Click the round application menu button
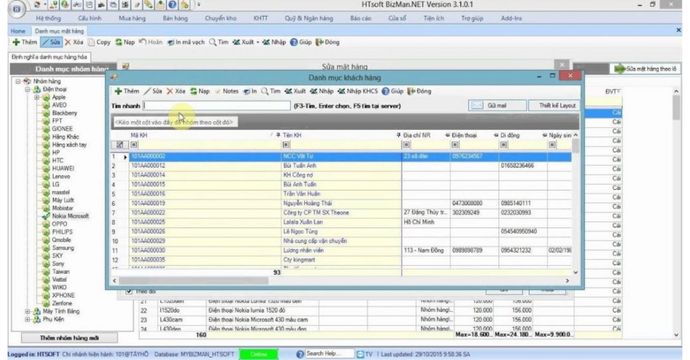 [16, 9]
